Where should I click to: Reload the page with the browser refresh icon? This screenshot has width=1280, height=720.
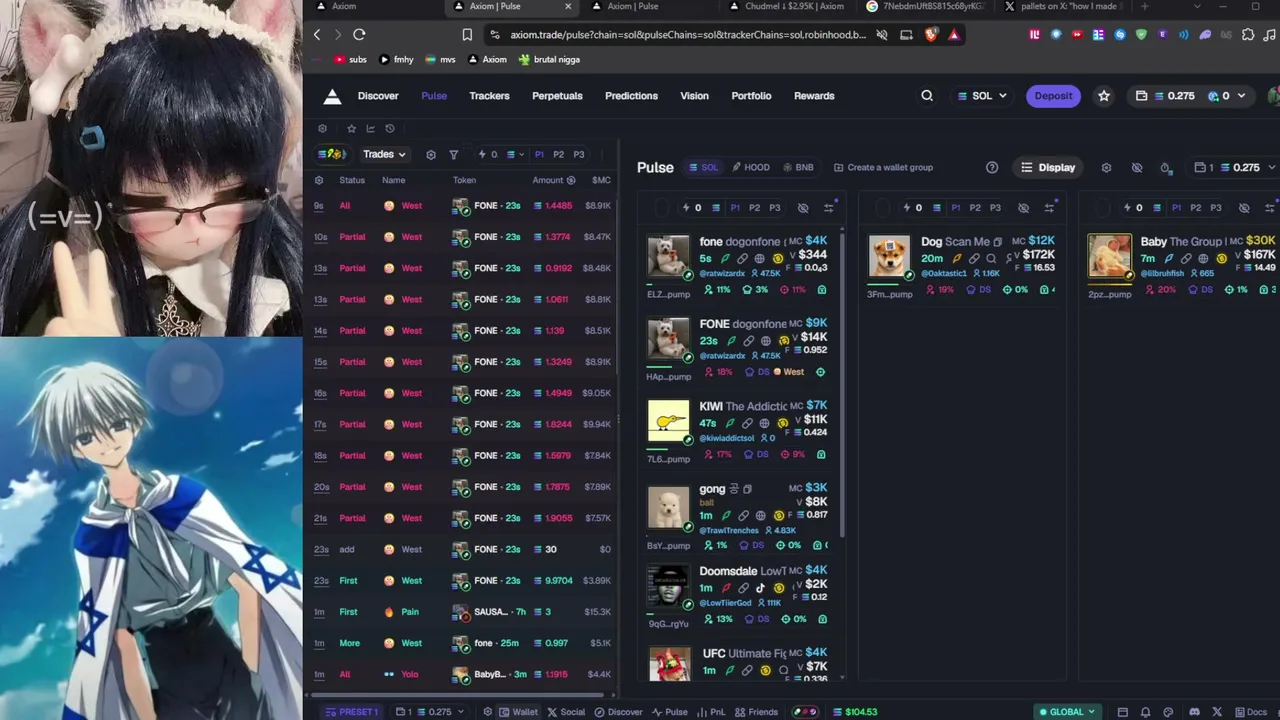point(359,34)
